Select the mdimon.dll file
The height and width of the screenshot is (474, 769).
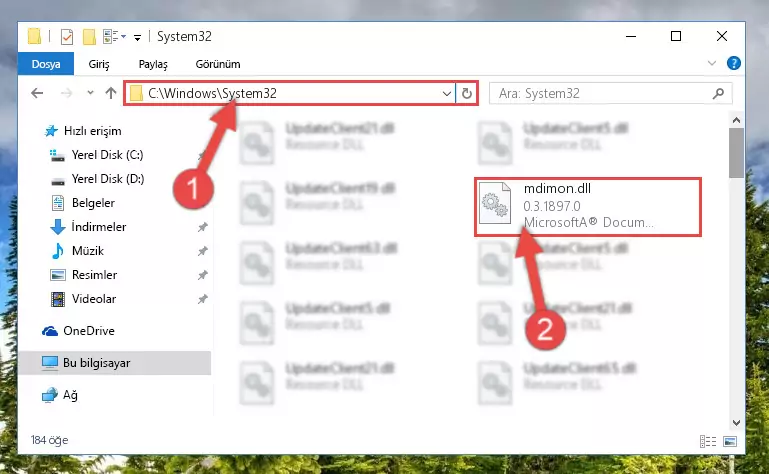[588, 207]
